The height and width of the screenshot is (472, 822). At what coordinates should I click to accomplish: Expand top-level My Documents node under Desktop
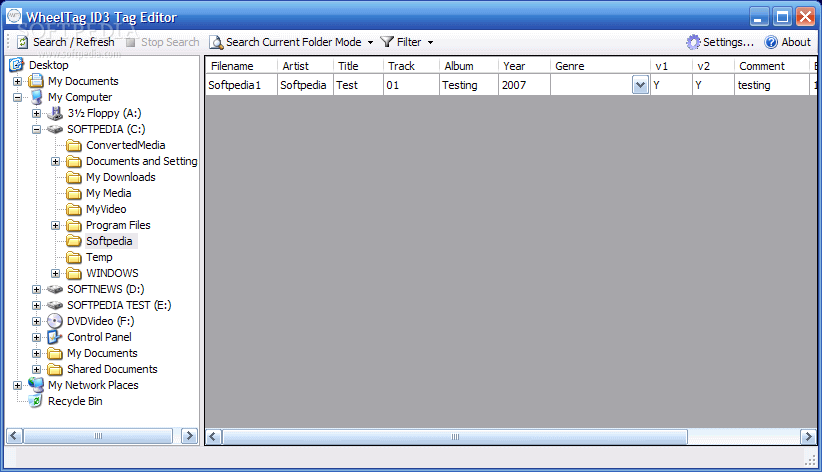[x=17, y=81]
